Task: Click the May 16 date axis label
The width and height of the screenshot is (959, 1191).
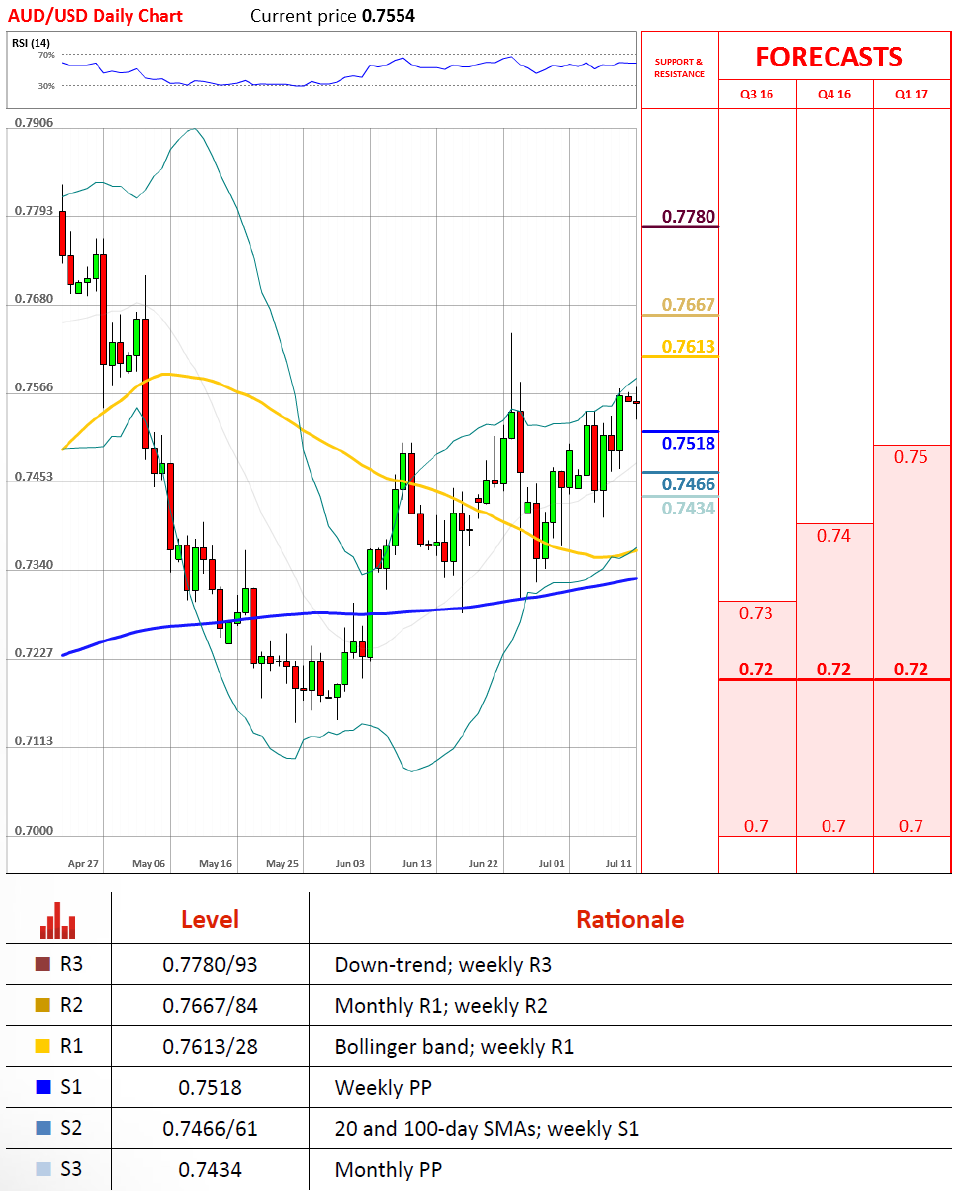Action: coord(216,864)
